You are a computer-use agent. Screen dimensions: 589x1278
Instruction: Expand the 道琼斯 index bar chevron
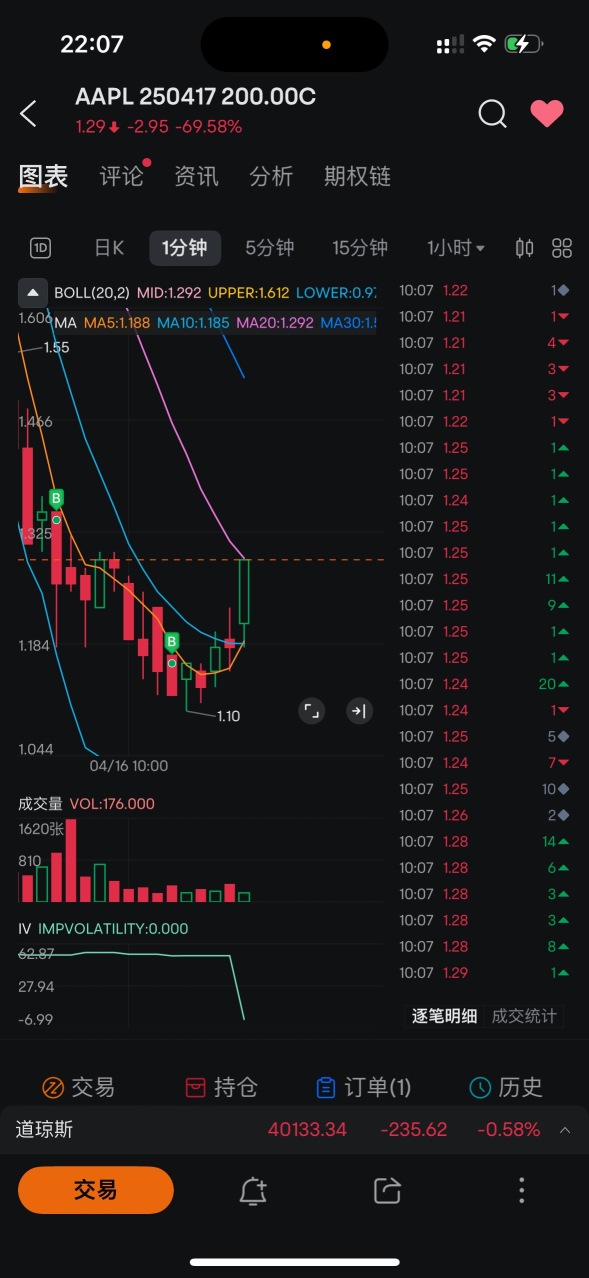pyautogui.click(x=565, y=1130)
